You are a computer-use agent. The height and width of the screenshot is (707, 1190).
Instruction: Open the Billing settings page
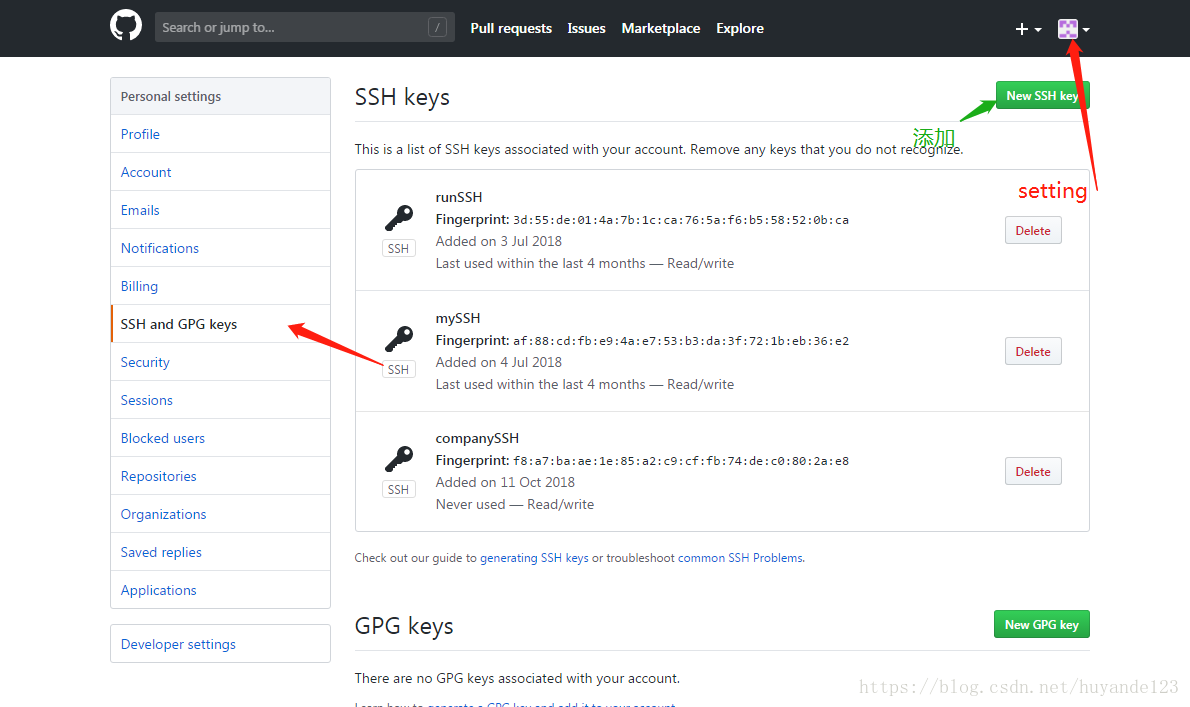coord(220,286)
